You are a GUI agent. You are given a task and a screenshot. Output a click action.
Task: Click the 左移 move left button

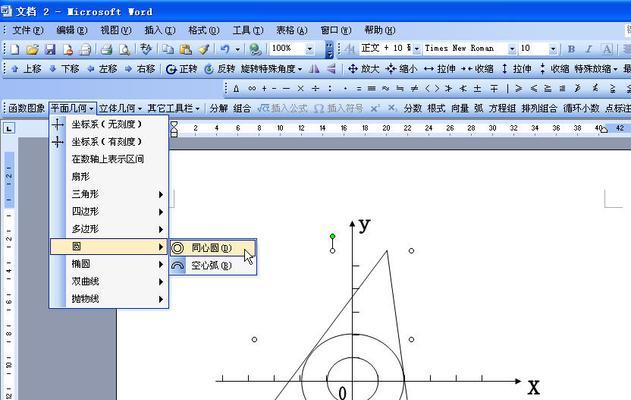coord(102,69)
